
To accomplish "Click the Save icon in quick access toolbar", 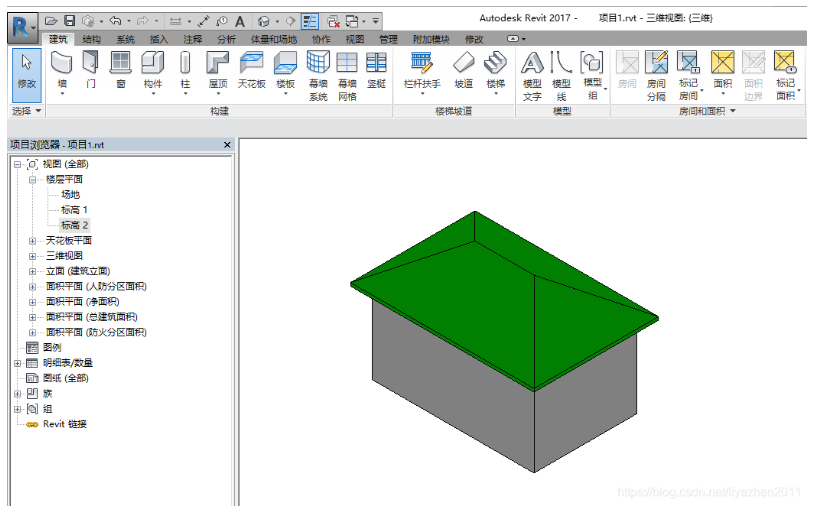I will 69,21.
